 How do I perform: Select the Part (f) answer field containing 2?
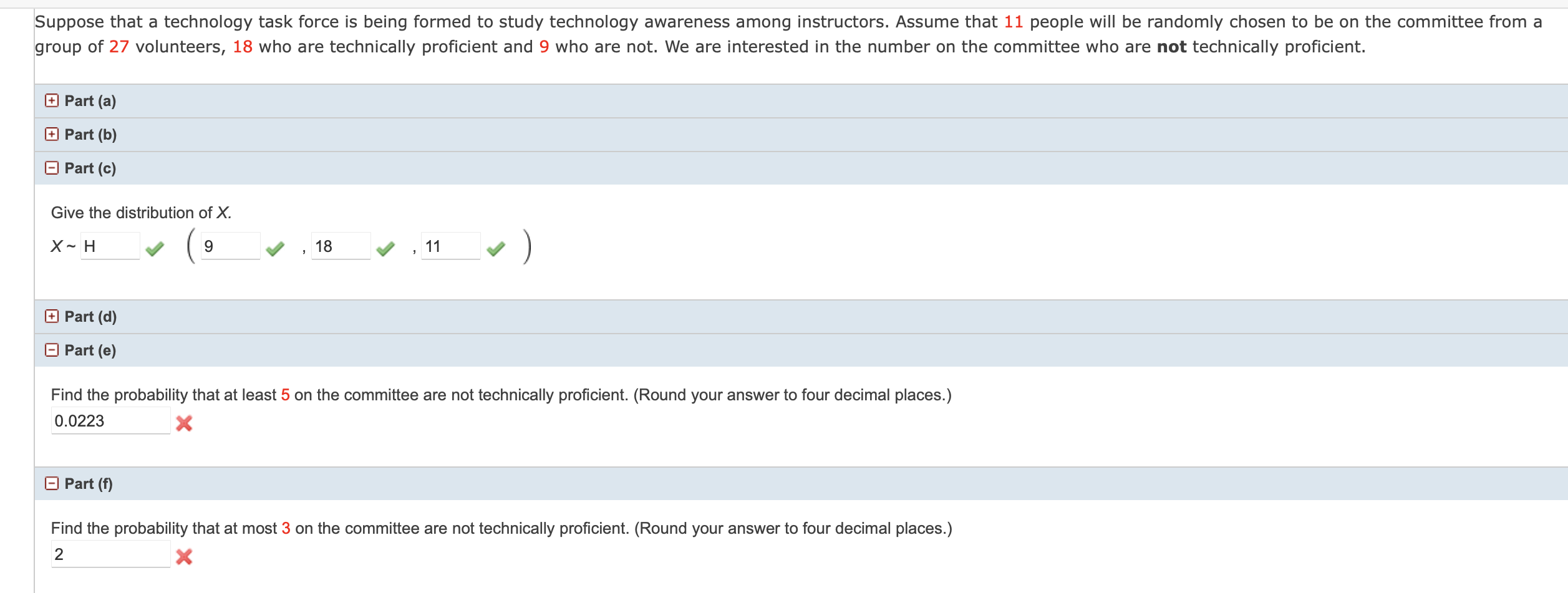click(109, 555)
